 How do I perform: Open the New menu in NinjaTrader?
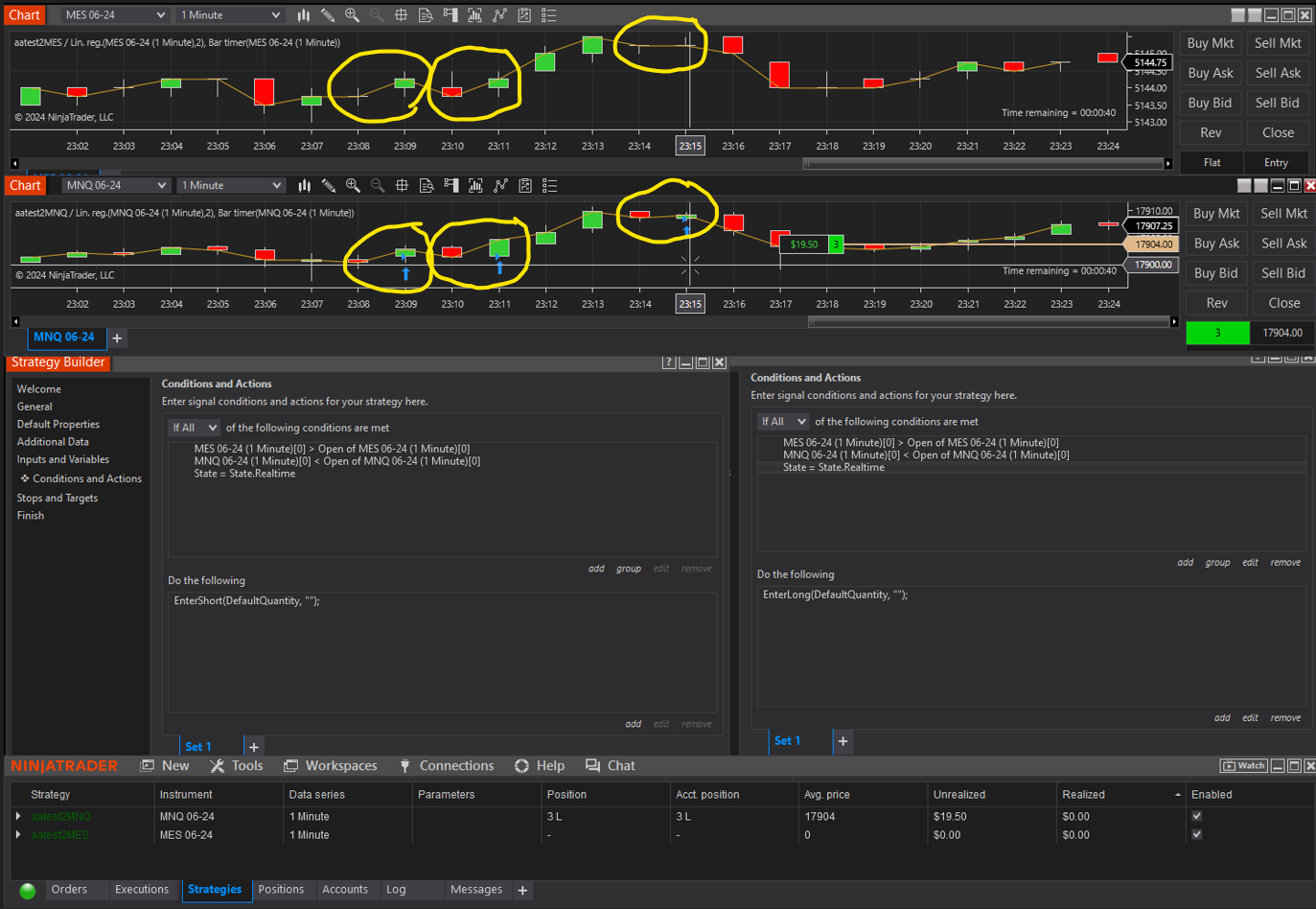click(165, 766)
